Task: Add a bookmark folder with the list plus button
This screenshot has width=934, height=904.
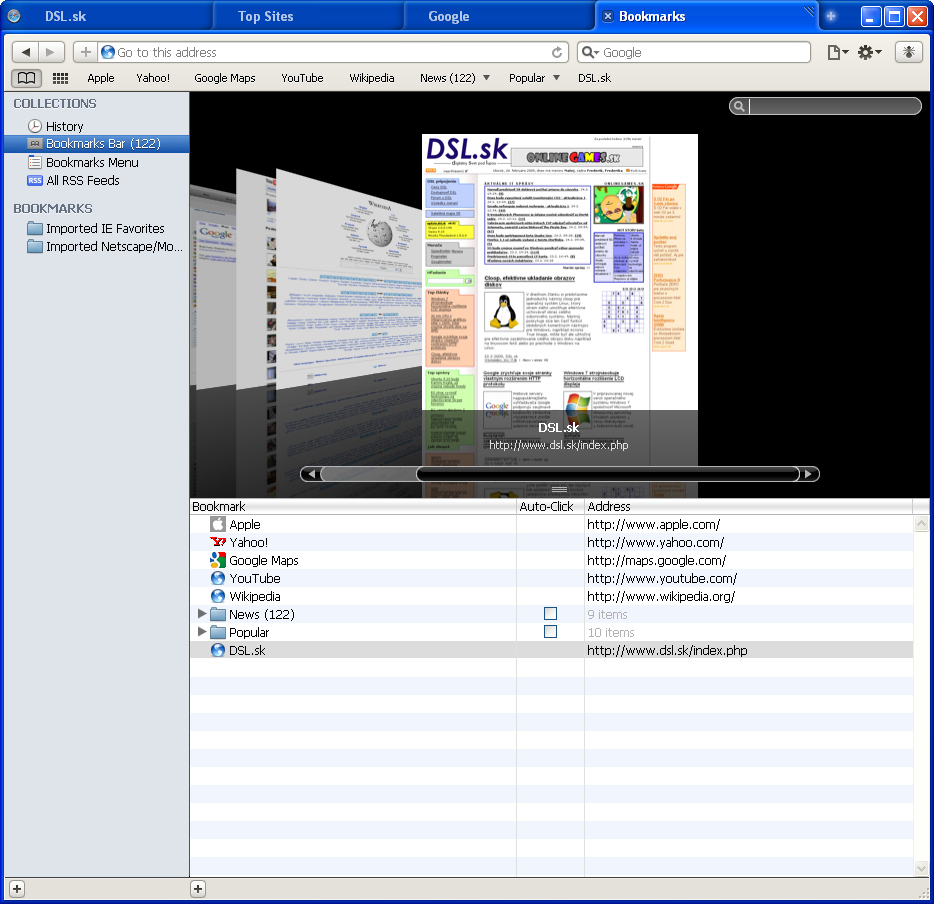Action: click(198, 889)
